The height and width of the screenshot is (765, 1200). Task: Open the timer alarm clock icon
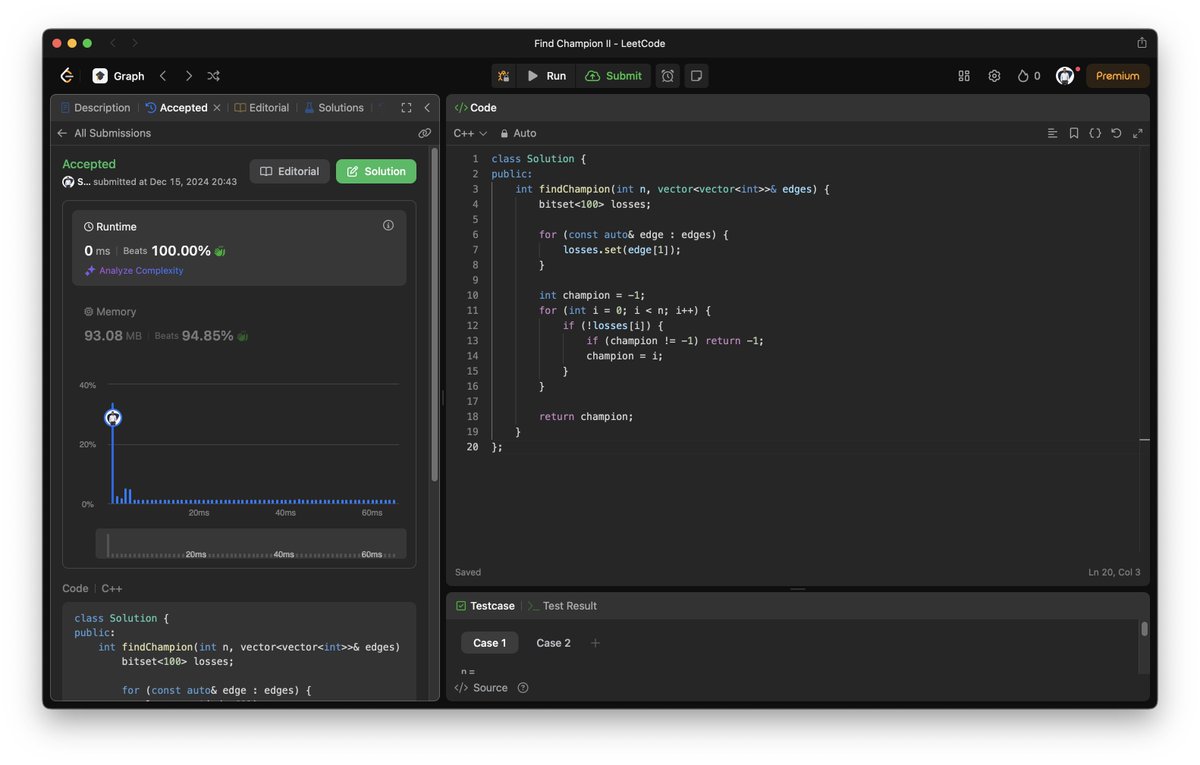pos(667,76)
